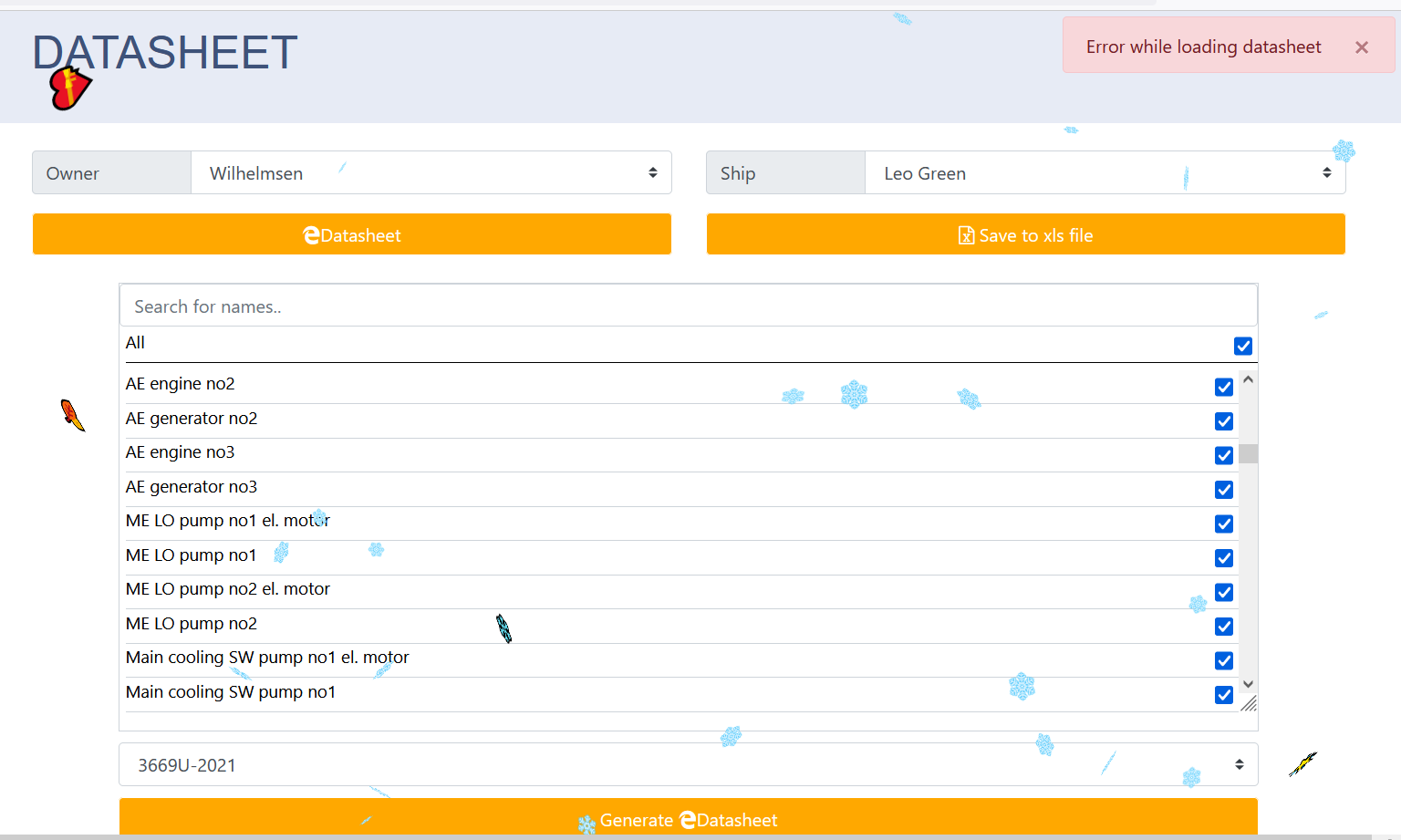This screenshot has width=1401, height=840.
Task: Click the equipment list scrollbar thumb
Action: 1248,453
